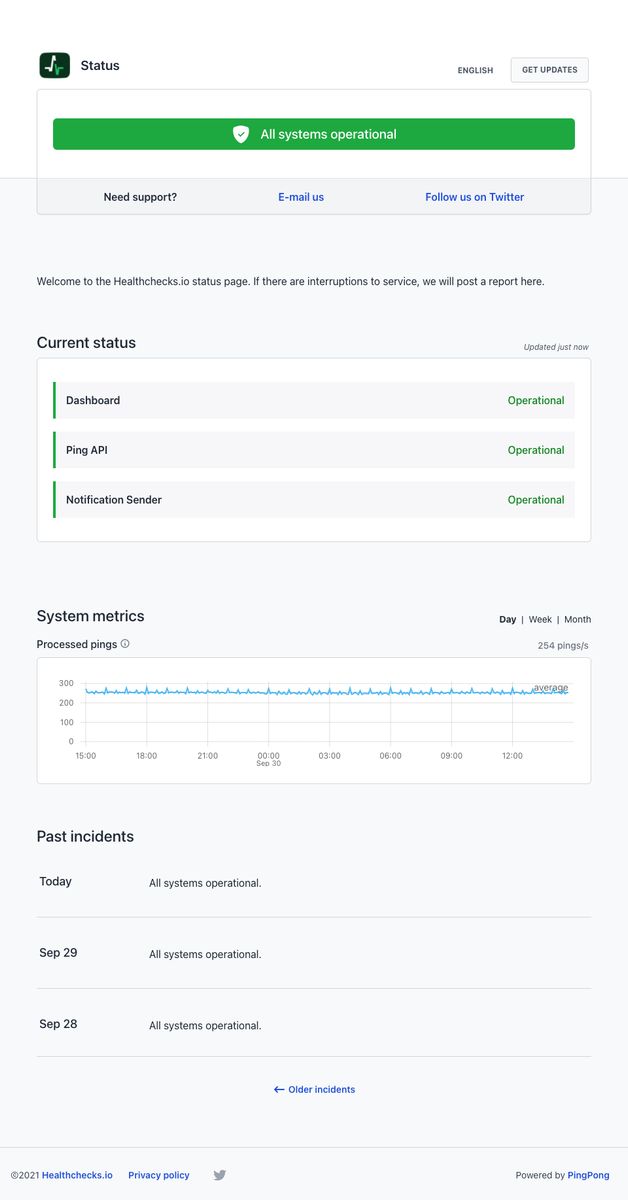Open the E-mail us link

click(x=301, y=197)
